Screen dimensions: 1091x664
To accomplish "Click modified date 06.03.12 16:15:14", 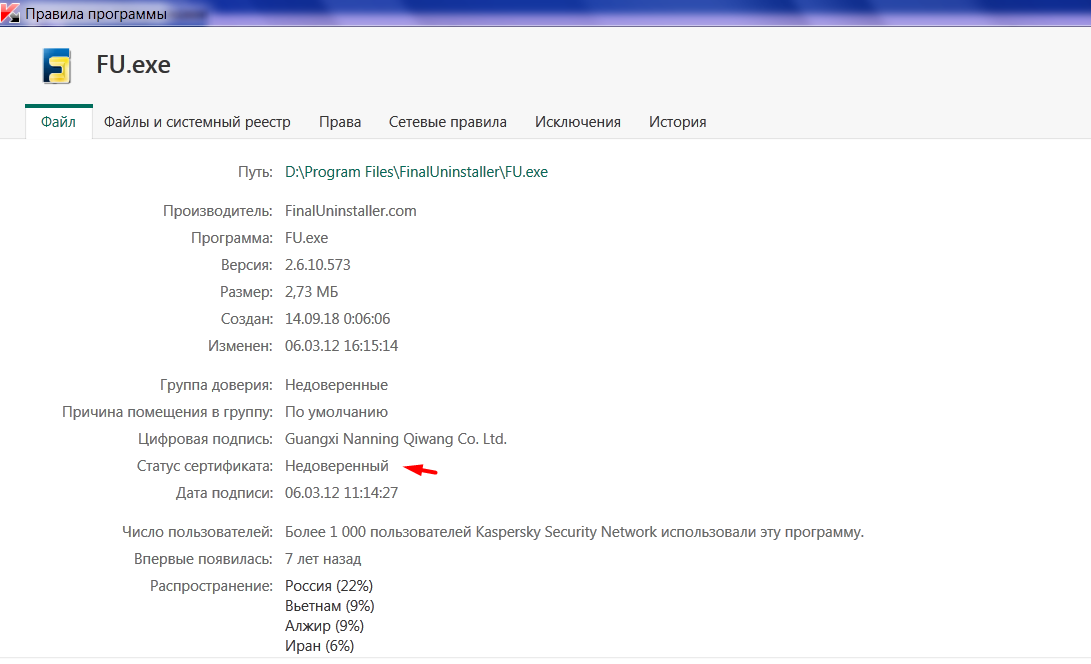I will [x=341, y=346].
